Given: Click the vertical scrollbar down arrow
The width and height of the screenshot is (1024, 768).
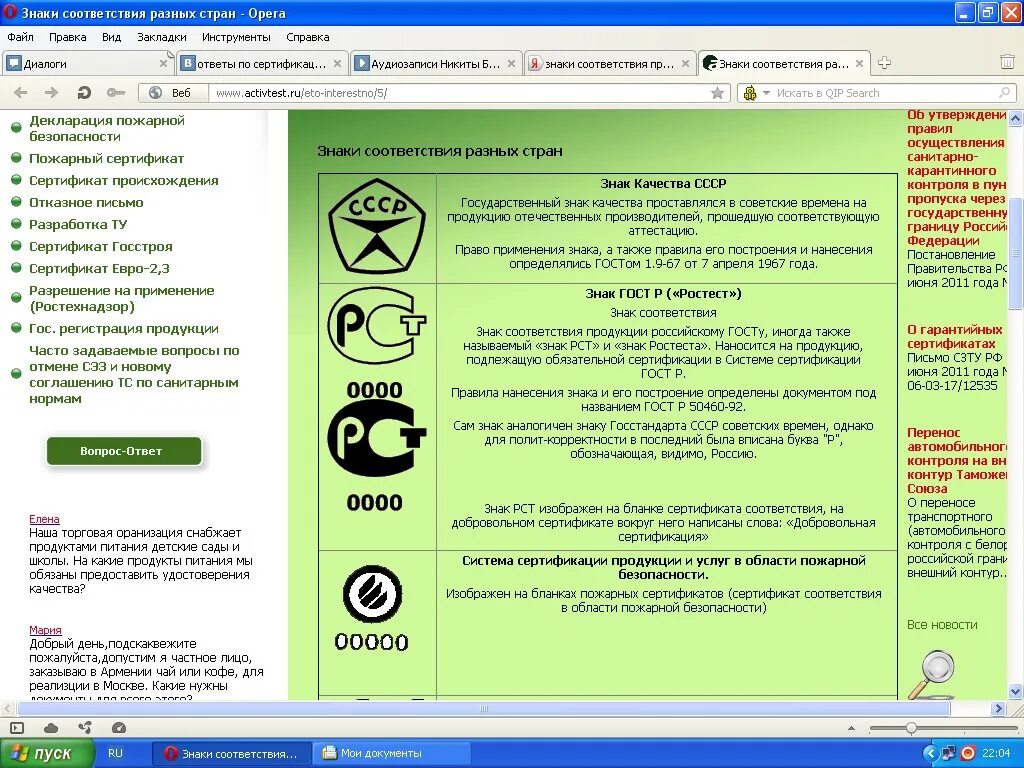Looking at the screenshot, I should [1016, 691].
